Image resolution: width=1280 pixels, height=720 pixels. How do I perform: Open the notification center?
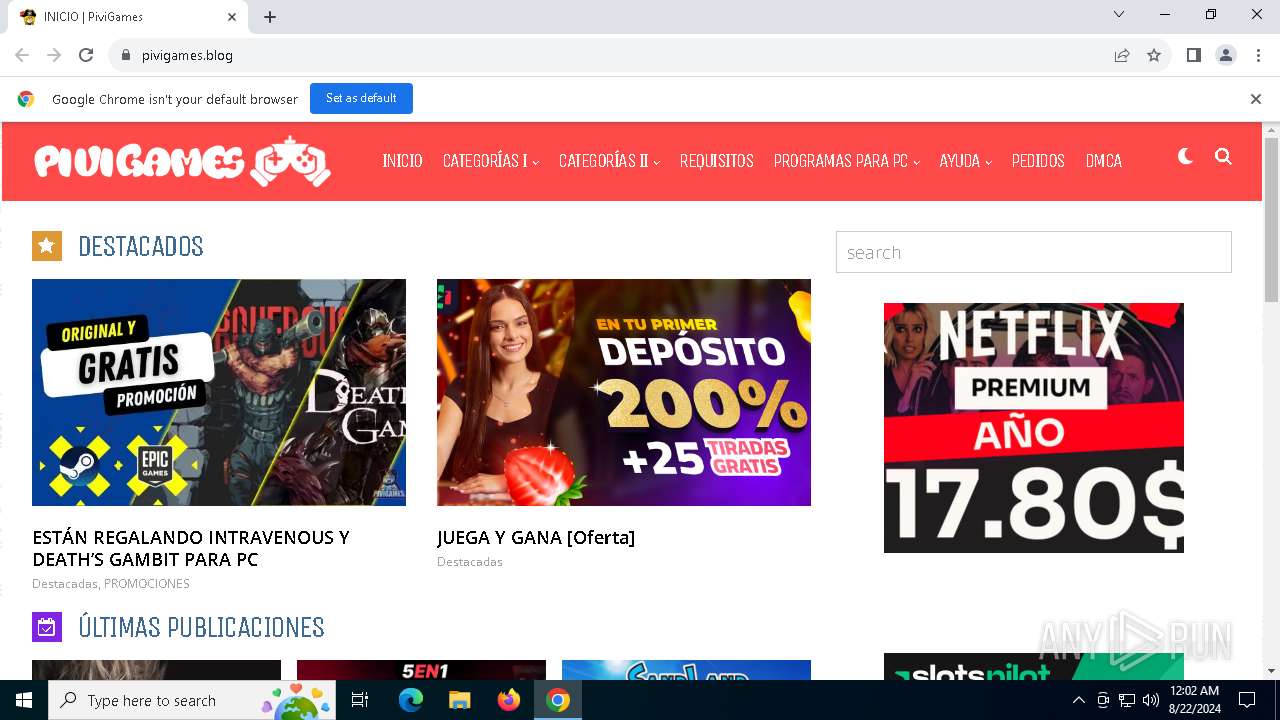coord(1247,700)
